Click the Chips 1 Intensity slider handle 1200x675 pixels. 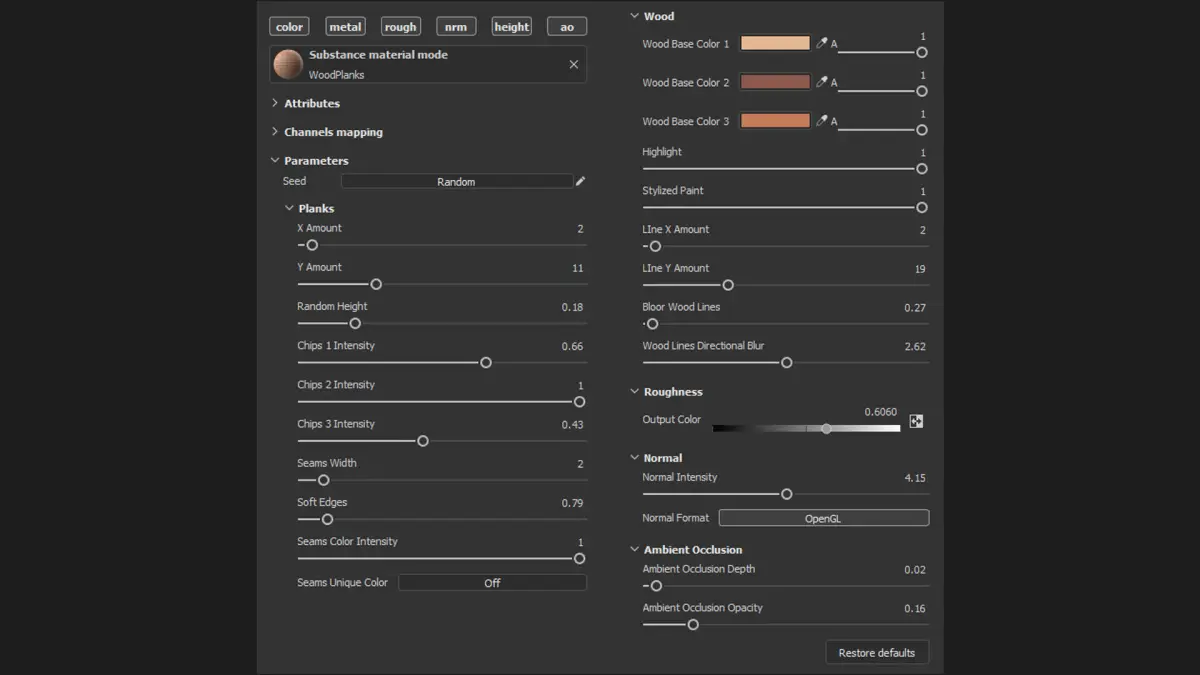tap(486, 362)
